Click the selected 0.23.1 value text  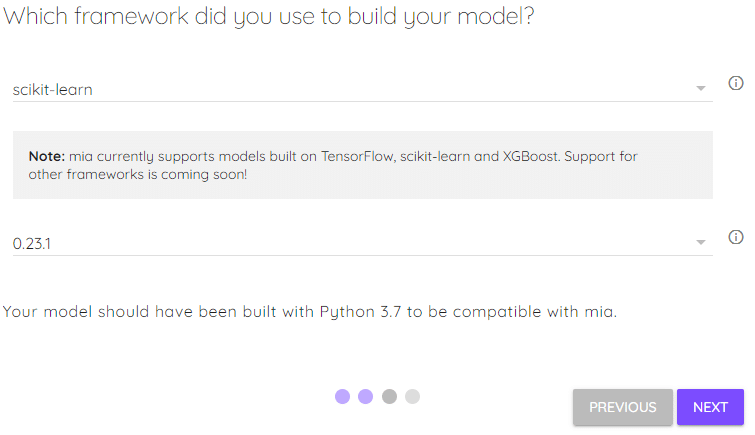[x=32, y=244]
